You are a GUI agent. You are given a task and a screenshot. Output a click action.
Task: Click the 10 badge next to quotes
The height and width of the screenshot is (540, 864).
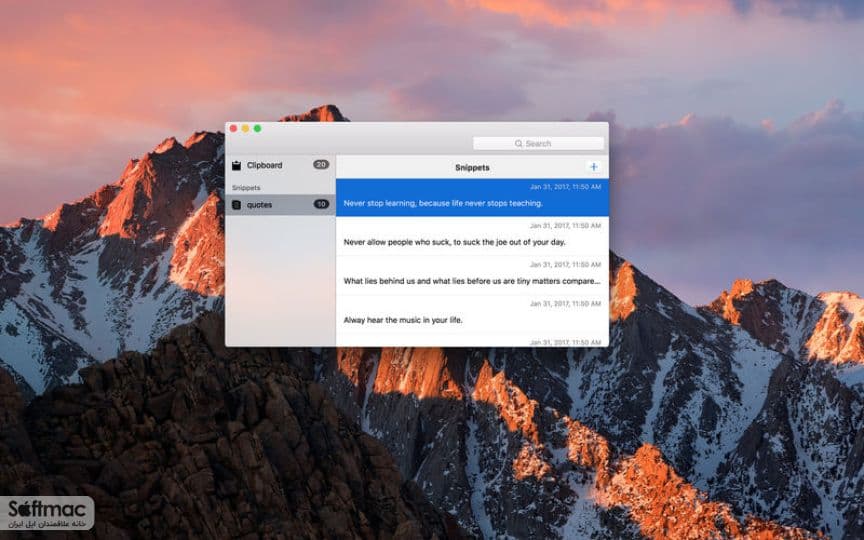tap(321, 204)
